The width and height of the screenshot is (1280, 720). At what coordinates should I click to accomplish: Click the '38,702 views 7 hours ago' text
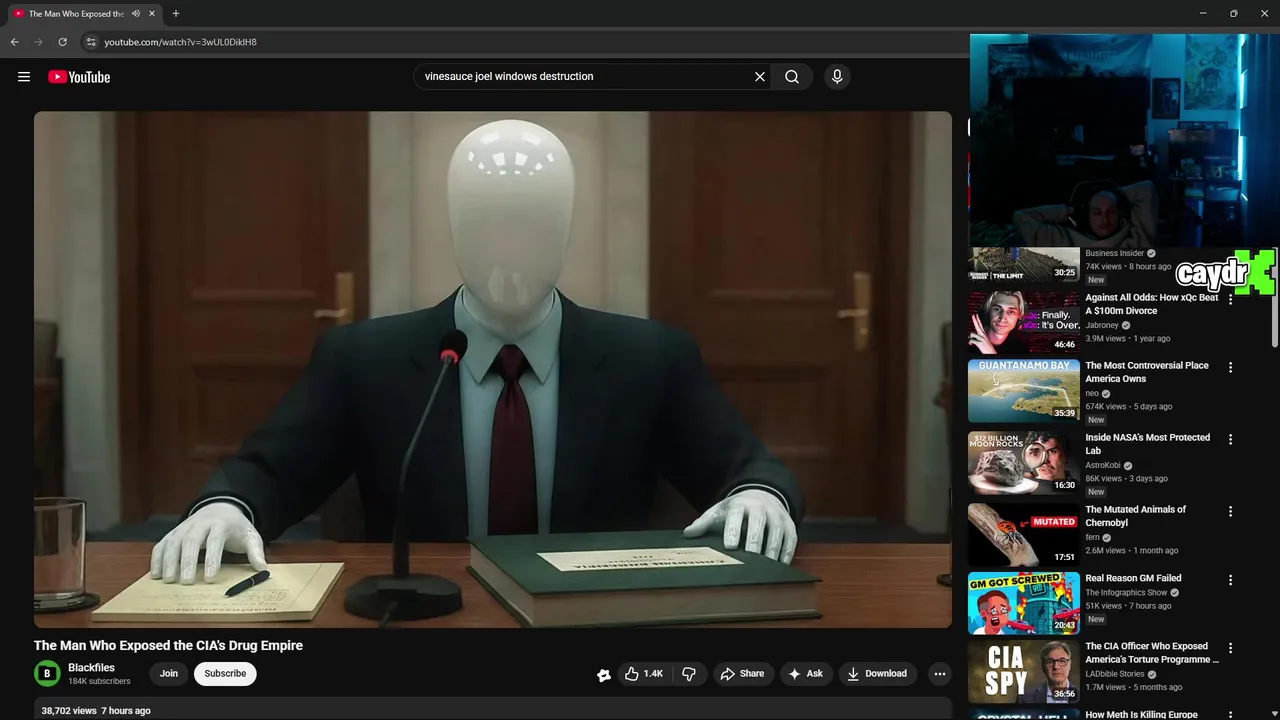pyautogui.click(x=96, y=711)
